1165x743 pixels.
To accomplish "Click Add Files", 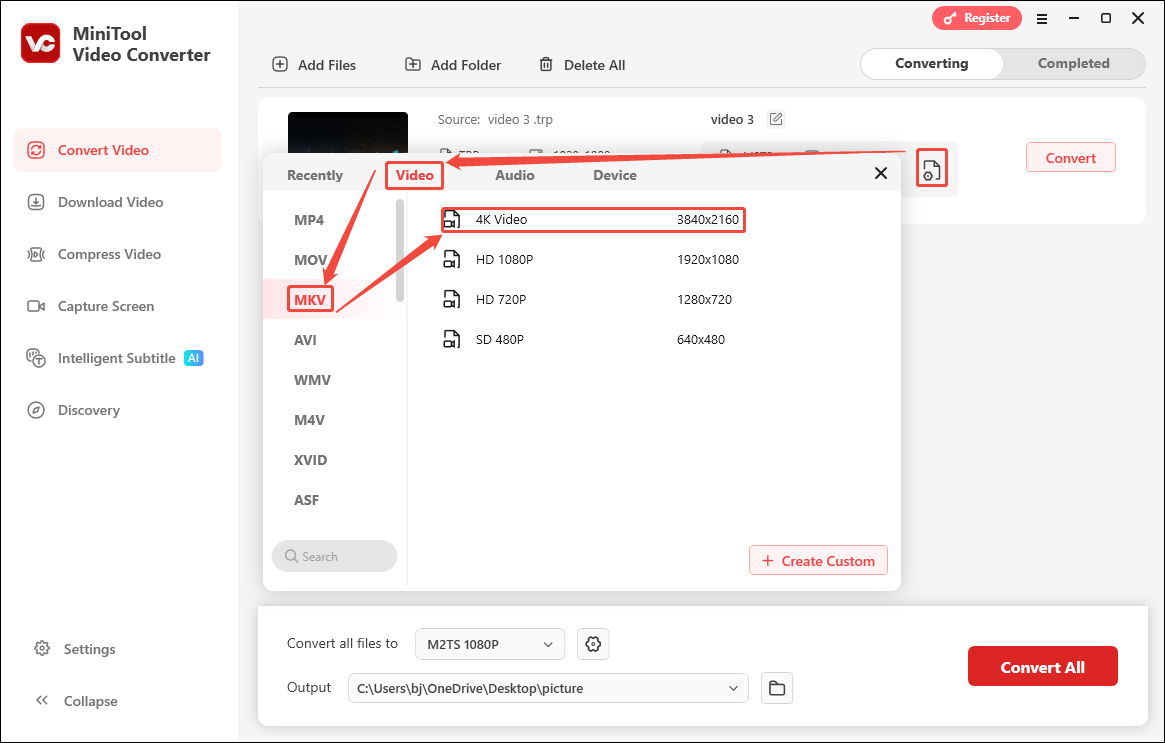I will (314, 65).
